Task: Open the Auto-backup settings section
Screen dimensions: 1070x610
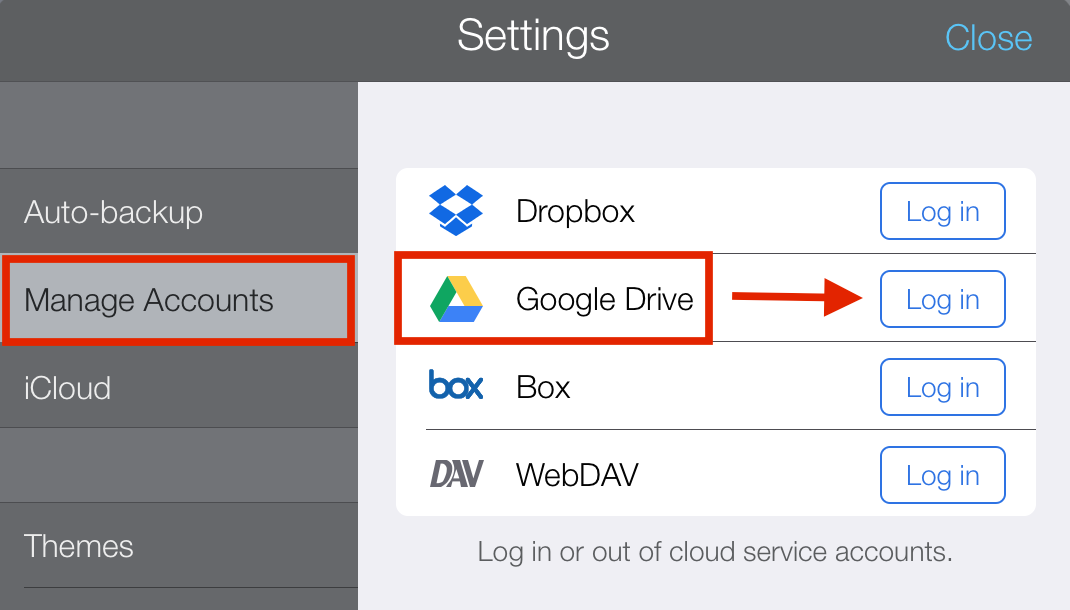Action: point(179,212)
